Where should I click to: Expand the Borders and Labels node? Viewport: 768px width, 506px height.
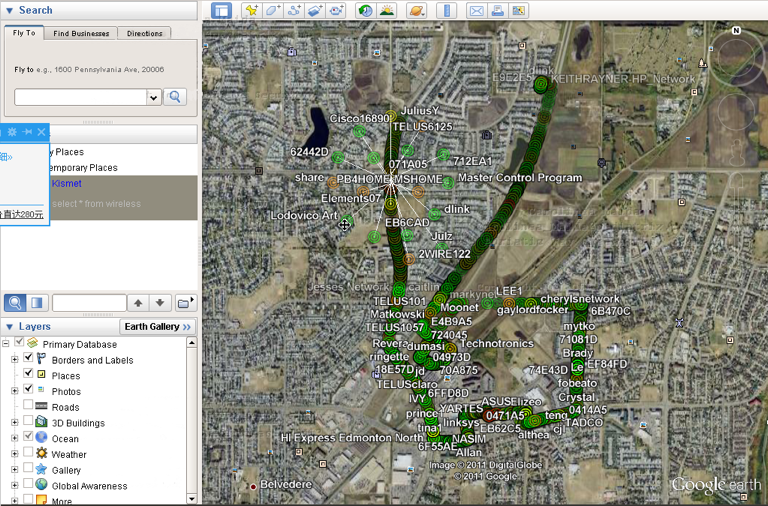click(14, 360)
